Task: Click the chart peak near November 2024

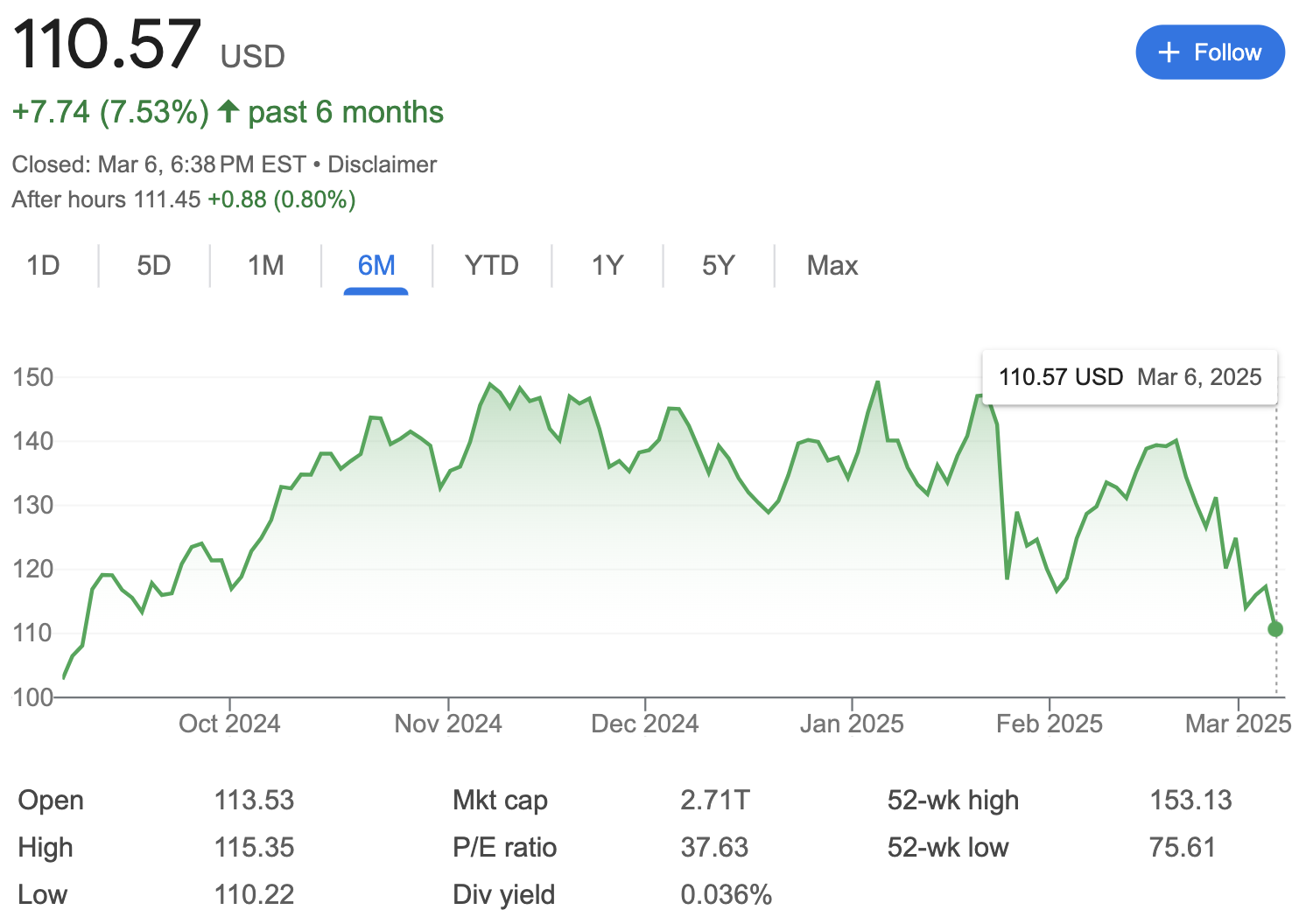Action: 489,383
